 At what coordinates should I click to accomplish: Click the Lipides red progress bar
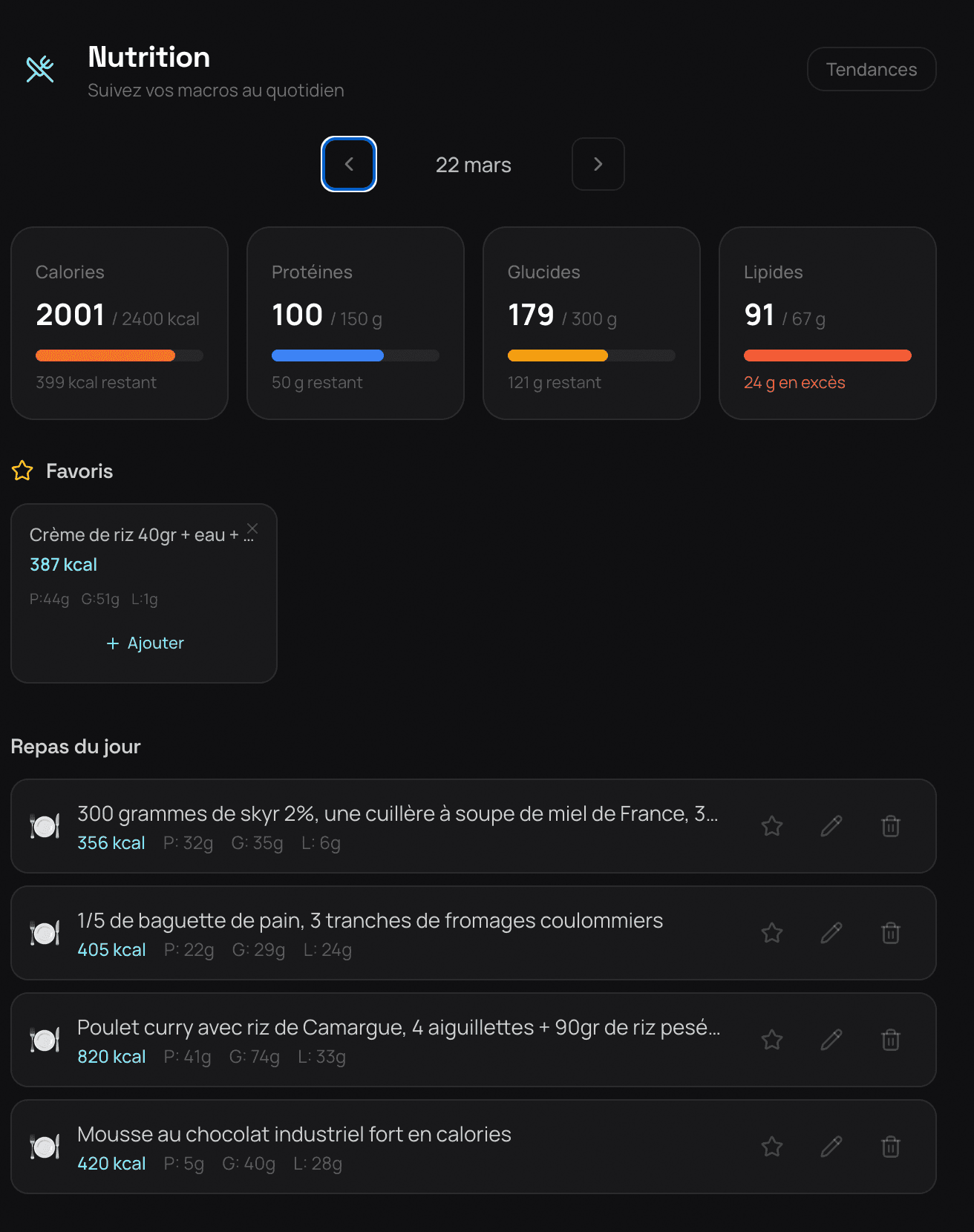[x=827, y=355]
